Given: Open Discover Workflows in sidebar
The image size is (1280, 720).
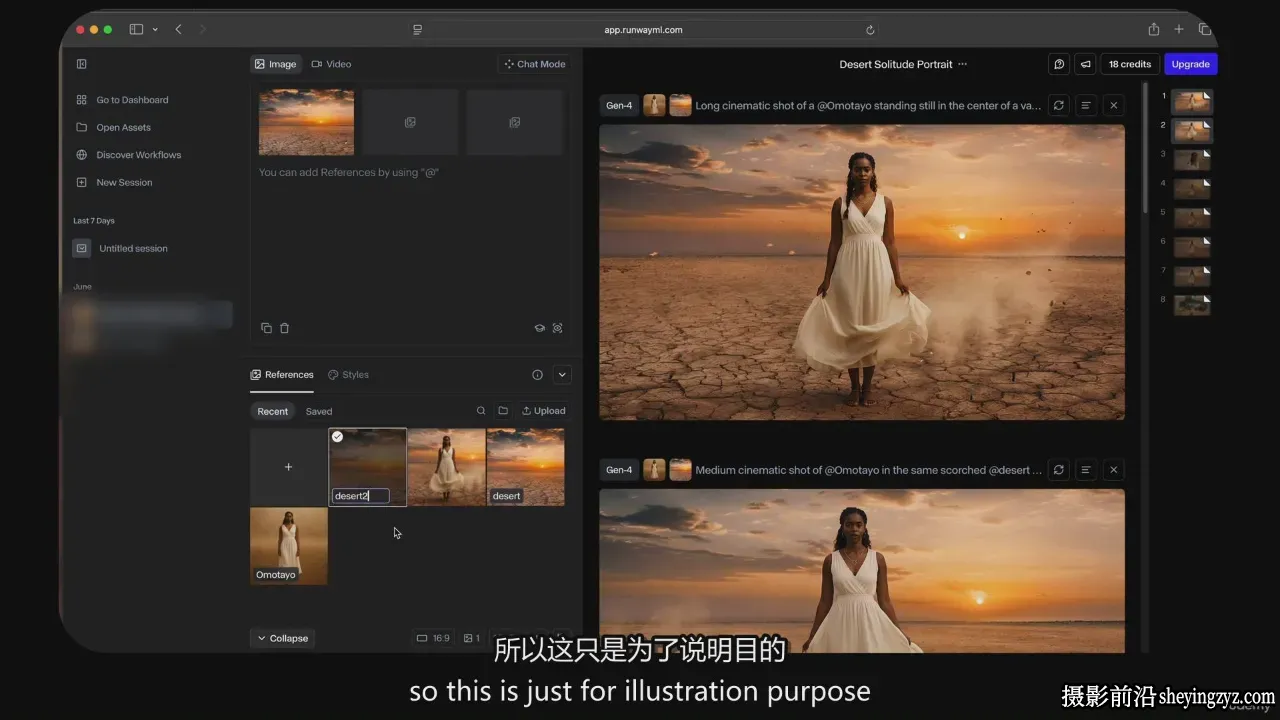Looking at the screenshot, I should [128, 155].
